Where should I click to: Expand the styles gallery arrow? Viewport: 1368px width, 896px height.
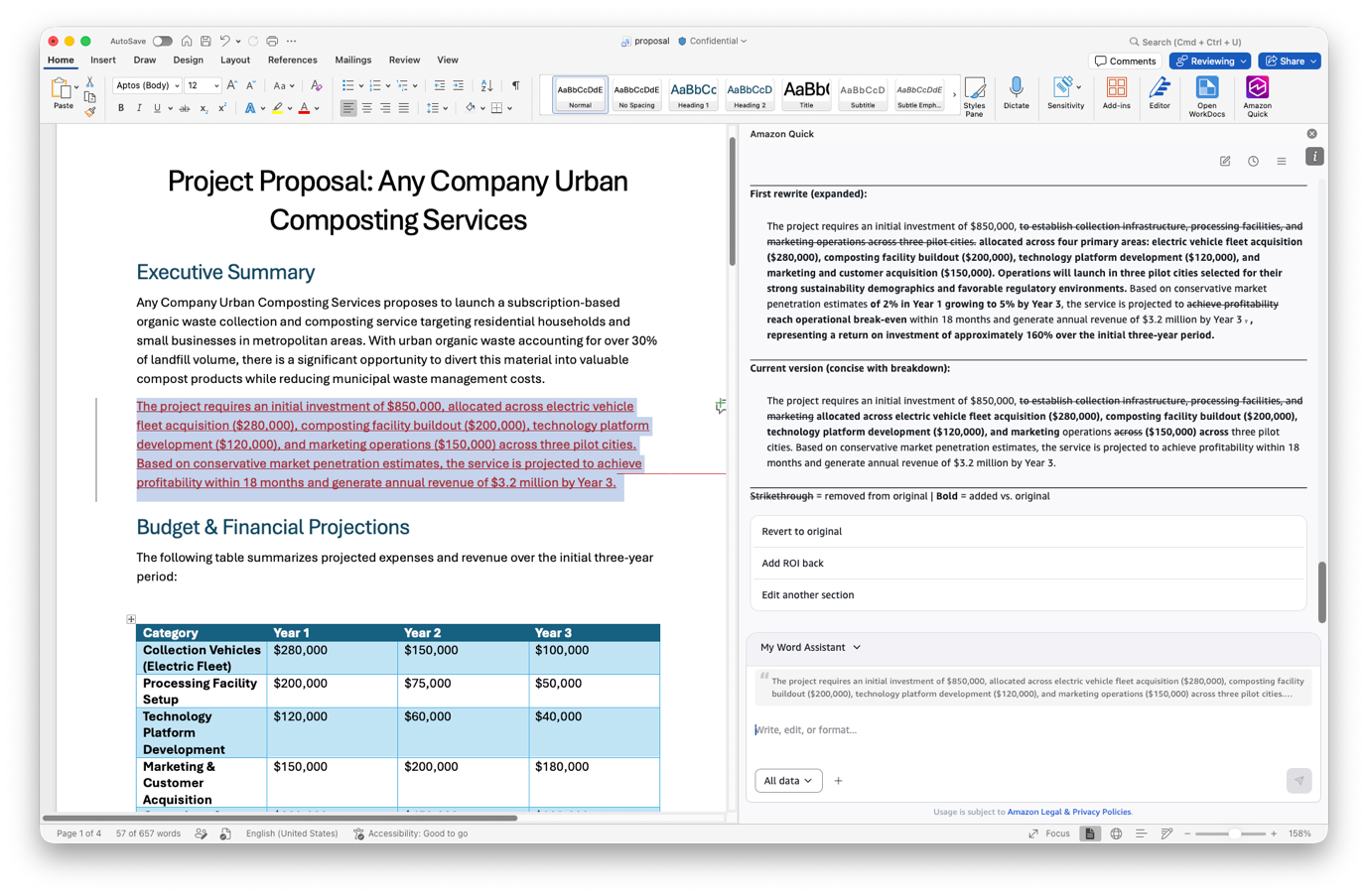(954, 95)
